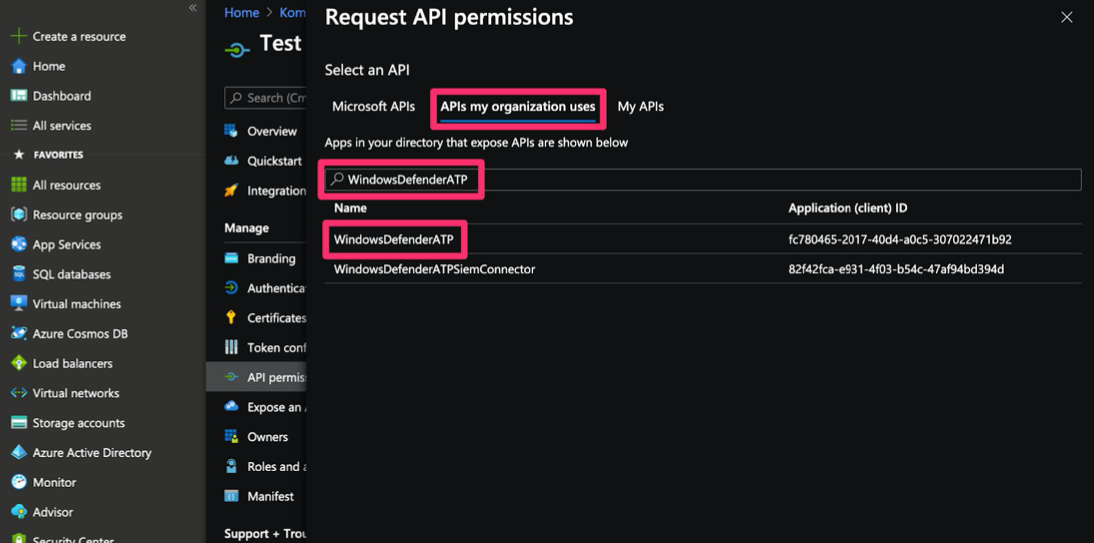This screenshot has width=1094, height=543.
Task: Click the Manifest icon
Action: tap(231, 496)
